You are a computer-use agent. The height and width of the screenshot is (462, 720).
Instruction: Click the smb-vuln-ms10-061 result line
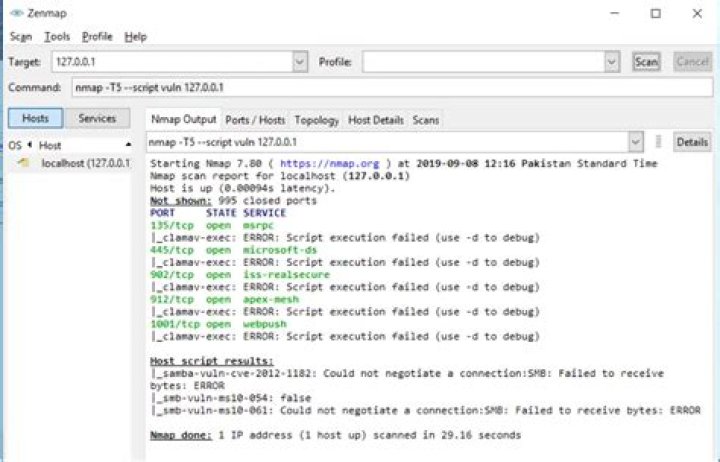tap(425, 411)
